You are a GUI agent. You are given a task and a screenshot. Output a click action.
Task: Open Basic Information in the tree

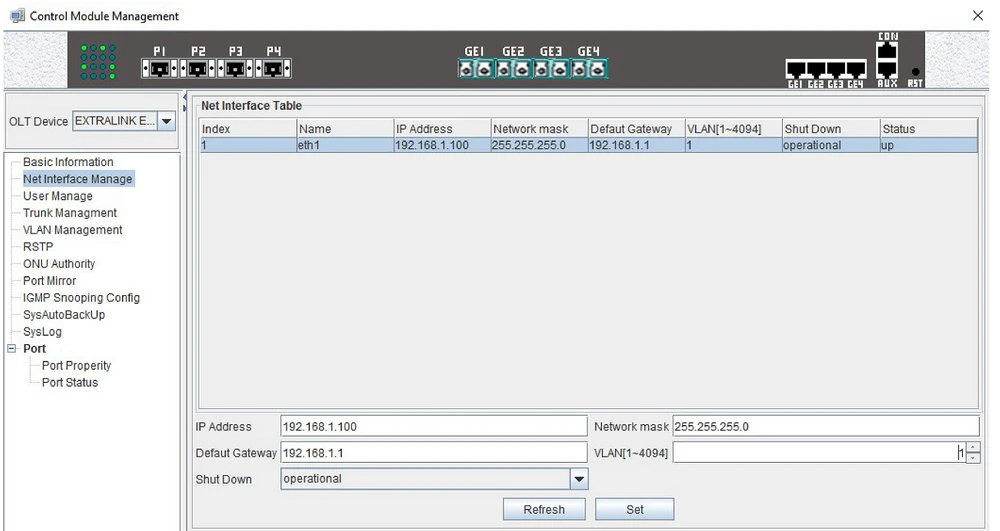click(x=68, y=162)
